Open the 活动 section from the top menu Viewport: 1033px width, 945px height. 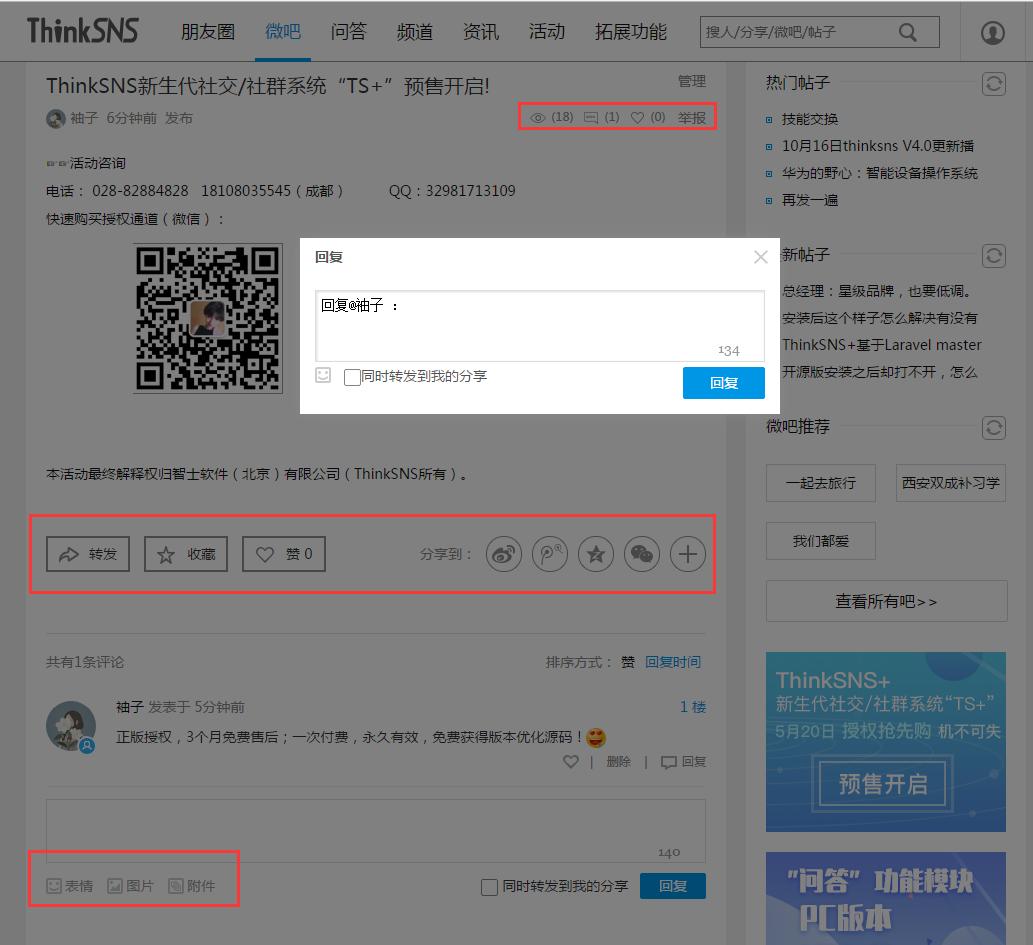546,31
